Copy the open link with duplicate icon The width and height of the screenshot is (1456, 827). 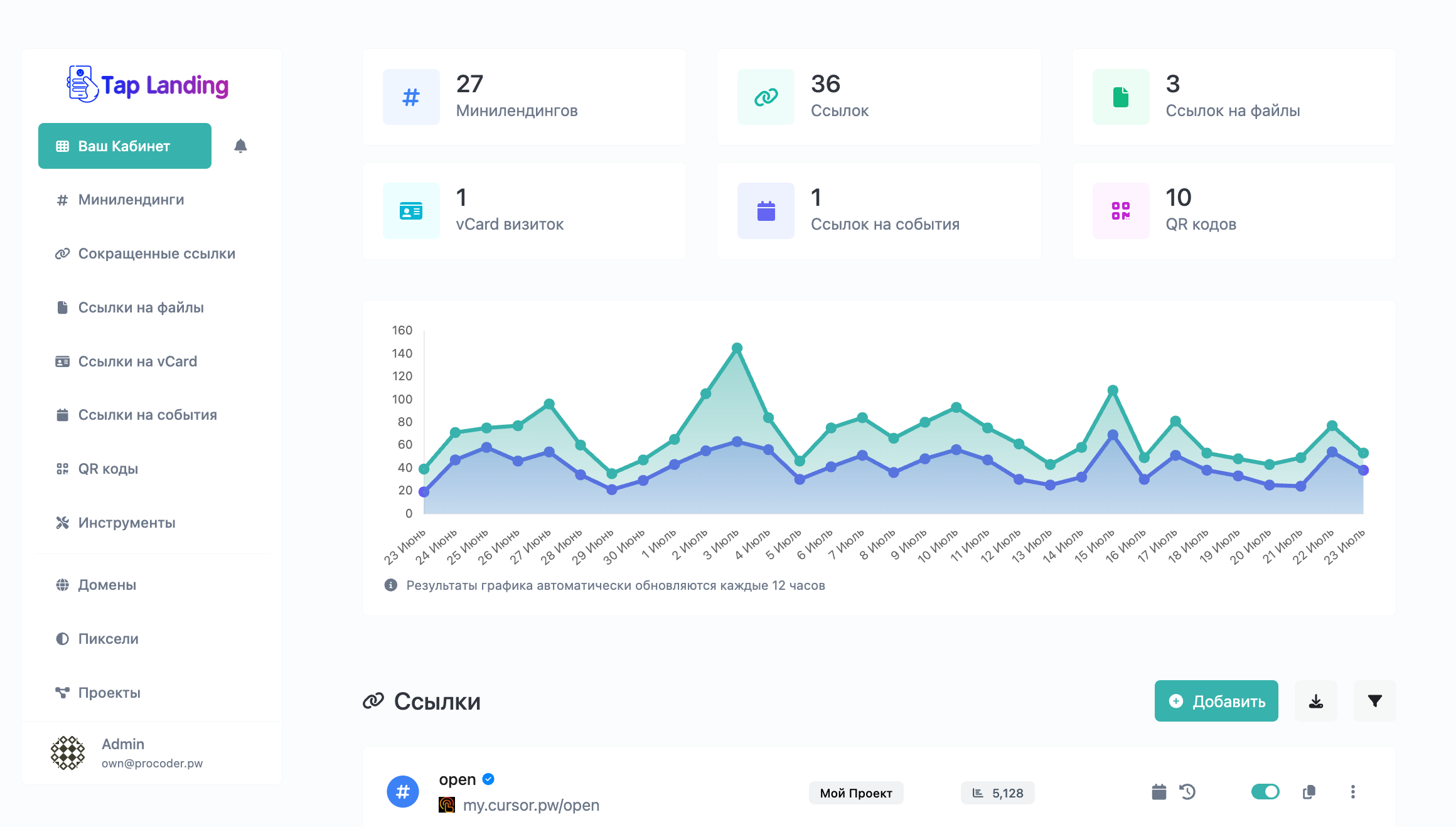[1309, 792]
